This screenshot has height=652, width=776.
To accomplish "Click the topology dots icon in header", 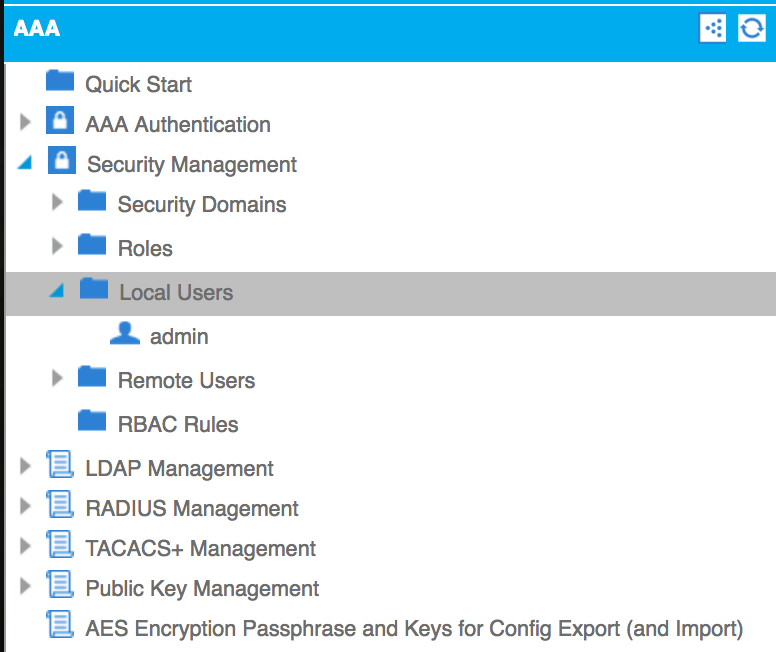I will (x=713, y=28).
